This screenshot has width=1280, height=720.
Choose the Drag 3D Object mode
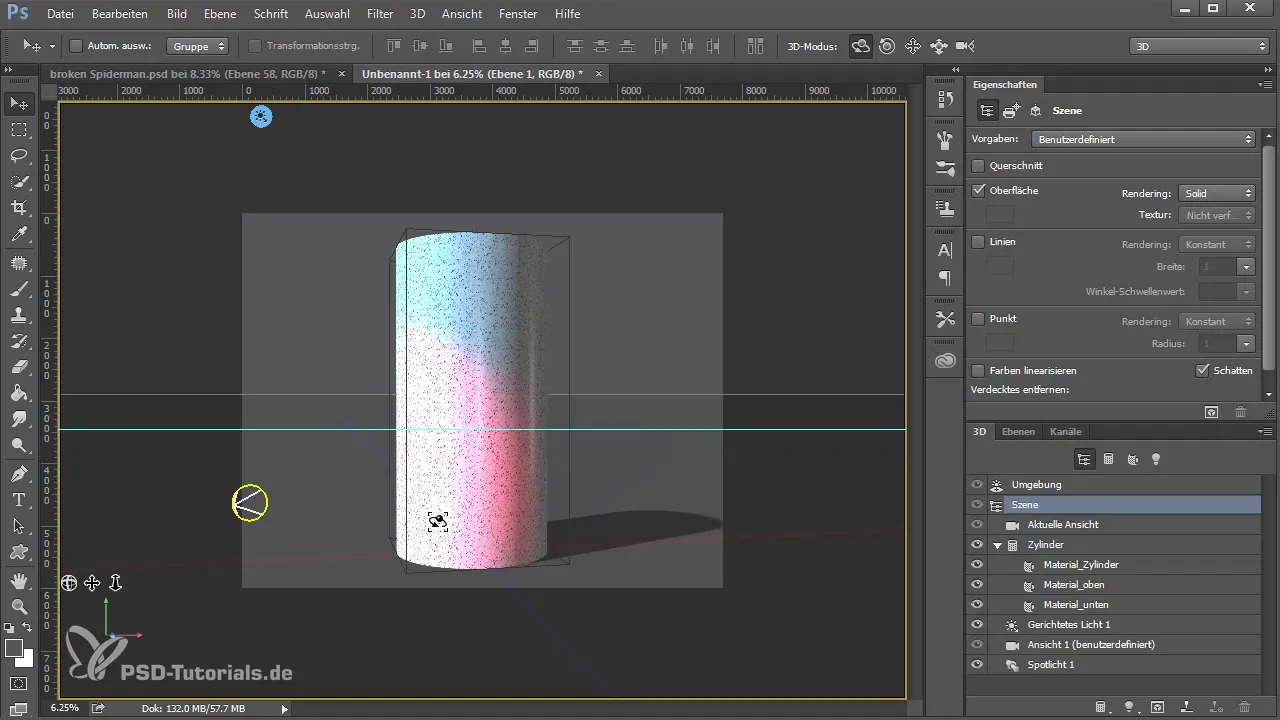[x=913, y=46]
